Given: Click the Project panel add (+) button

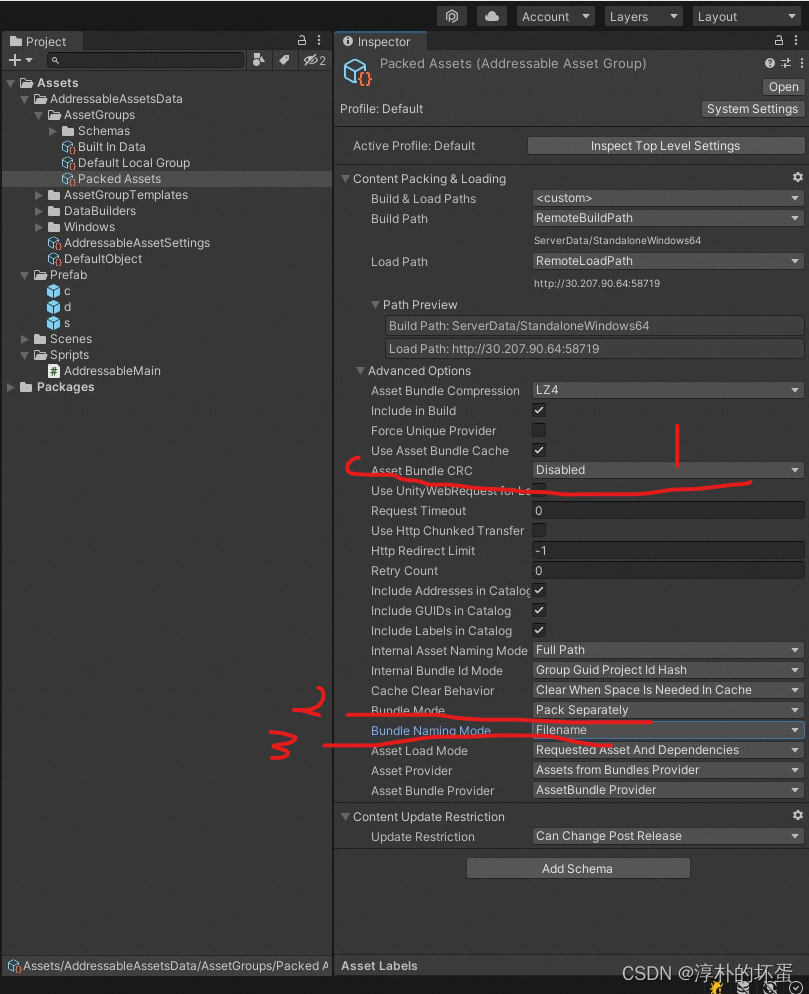Looking at the screenshot, I should click(20, 60).
